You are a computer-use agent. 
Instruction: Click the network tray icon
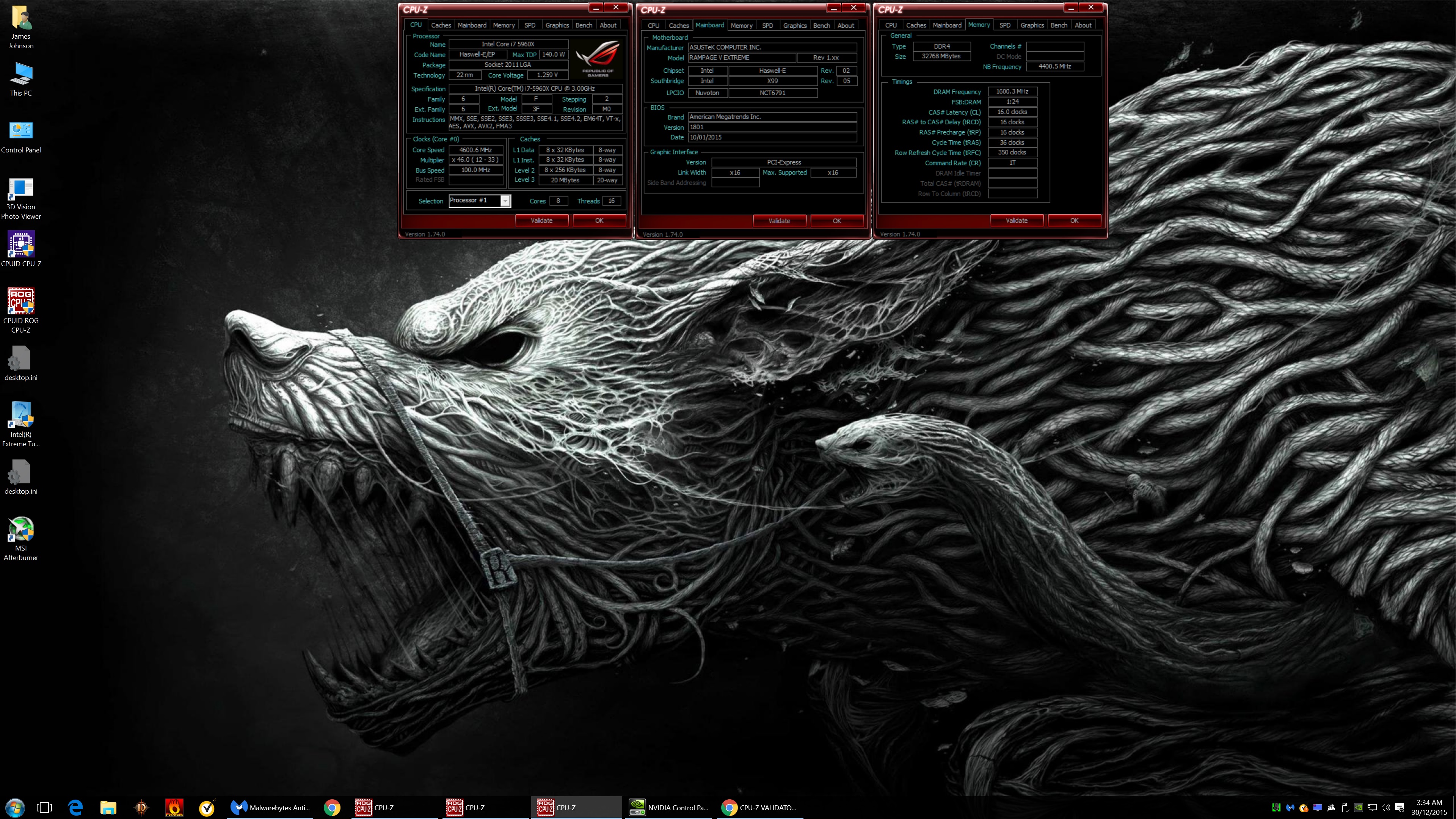tap(1372, 808)
